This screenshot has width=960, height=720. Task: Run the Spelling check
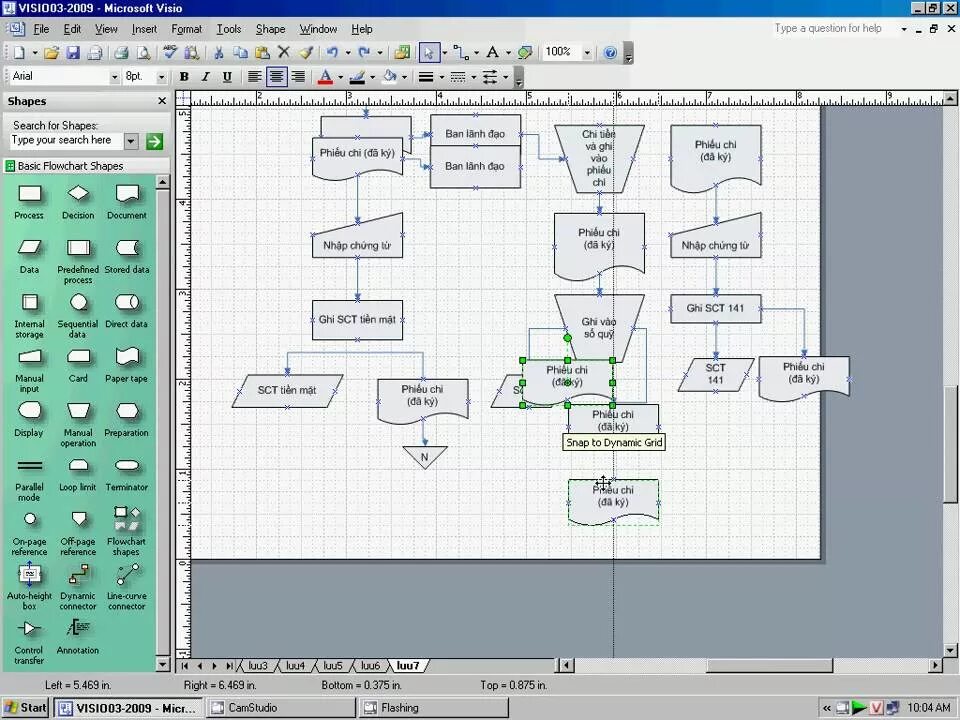tap(170, 53)
